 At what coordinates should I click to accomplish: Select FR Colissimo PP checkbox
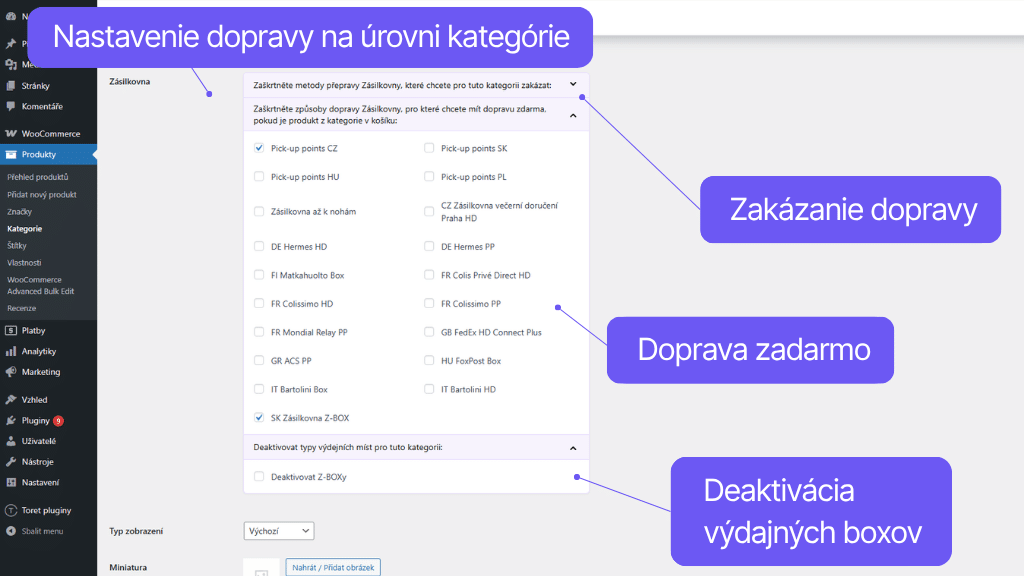(x=429, y=304)
